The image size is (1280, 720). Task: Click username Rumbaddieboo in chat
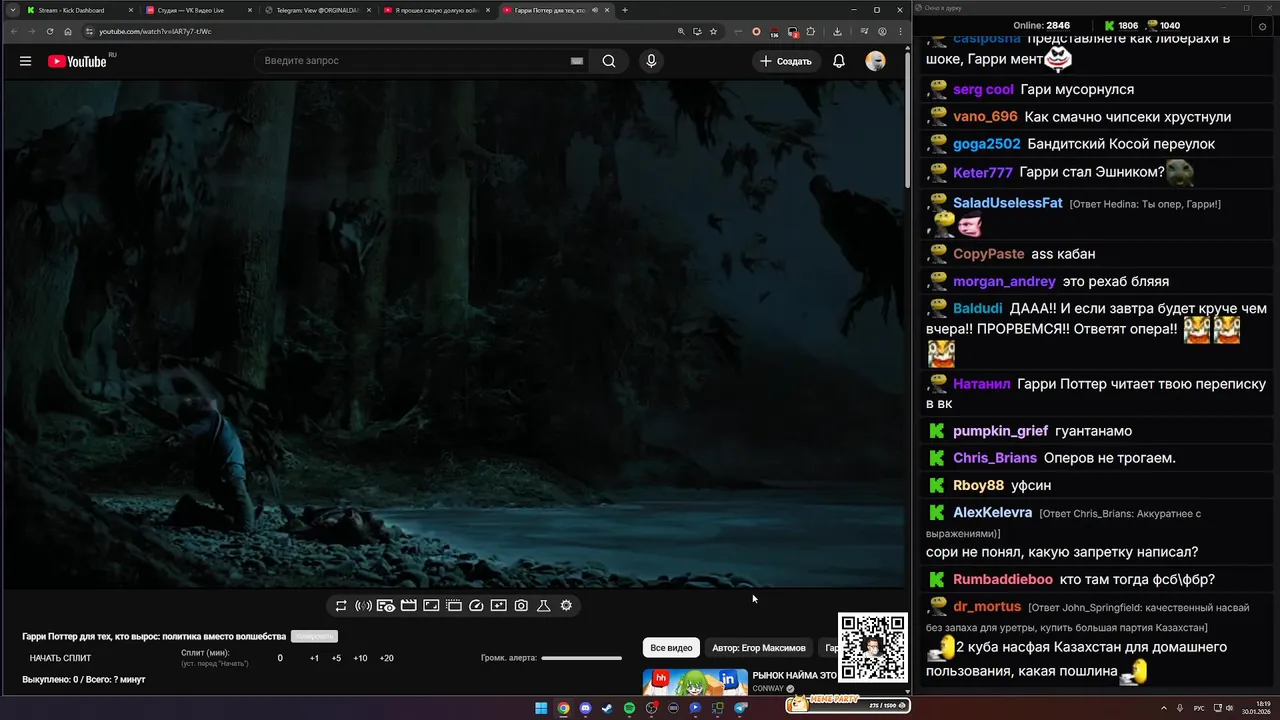click(x=1003, y=580)
